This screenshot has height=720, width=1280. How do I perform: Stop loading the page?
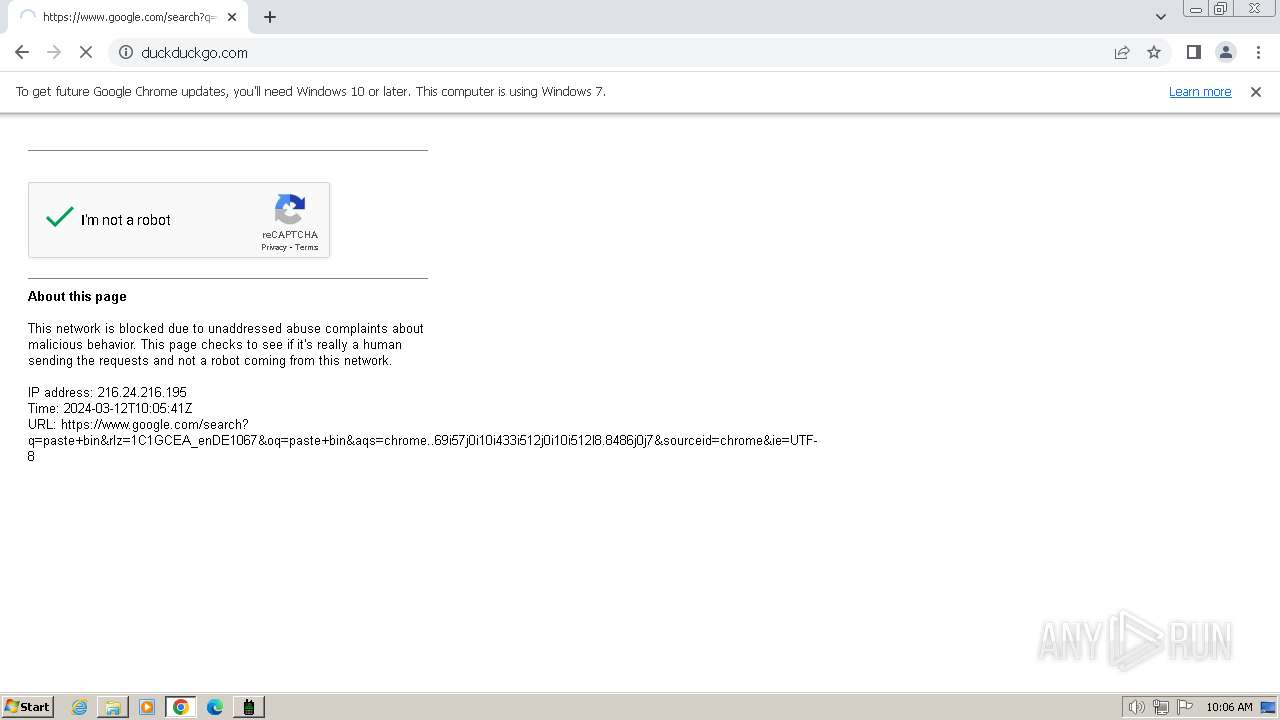[86, 52]
